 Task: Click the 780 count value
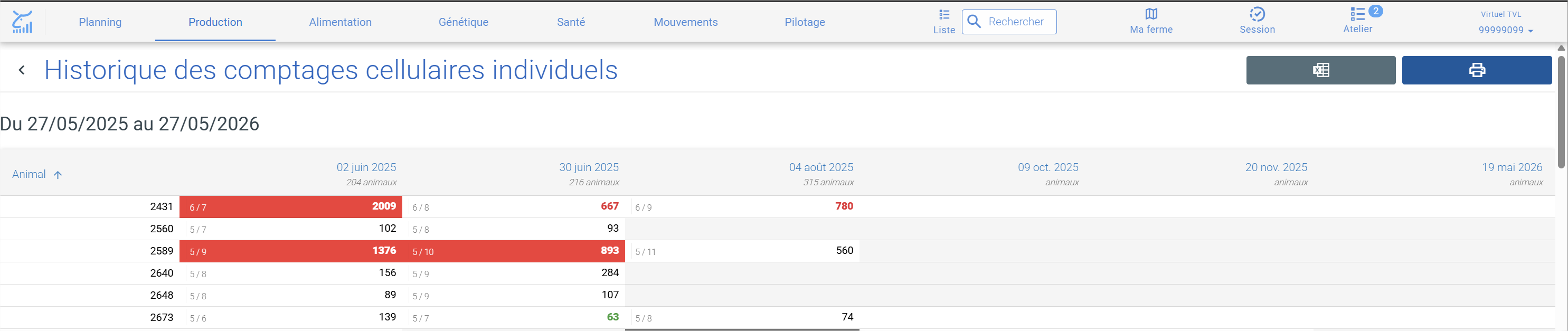click(844, 206)
